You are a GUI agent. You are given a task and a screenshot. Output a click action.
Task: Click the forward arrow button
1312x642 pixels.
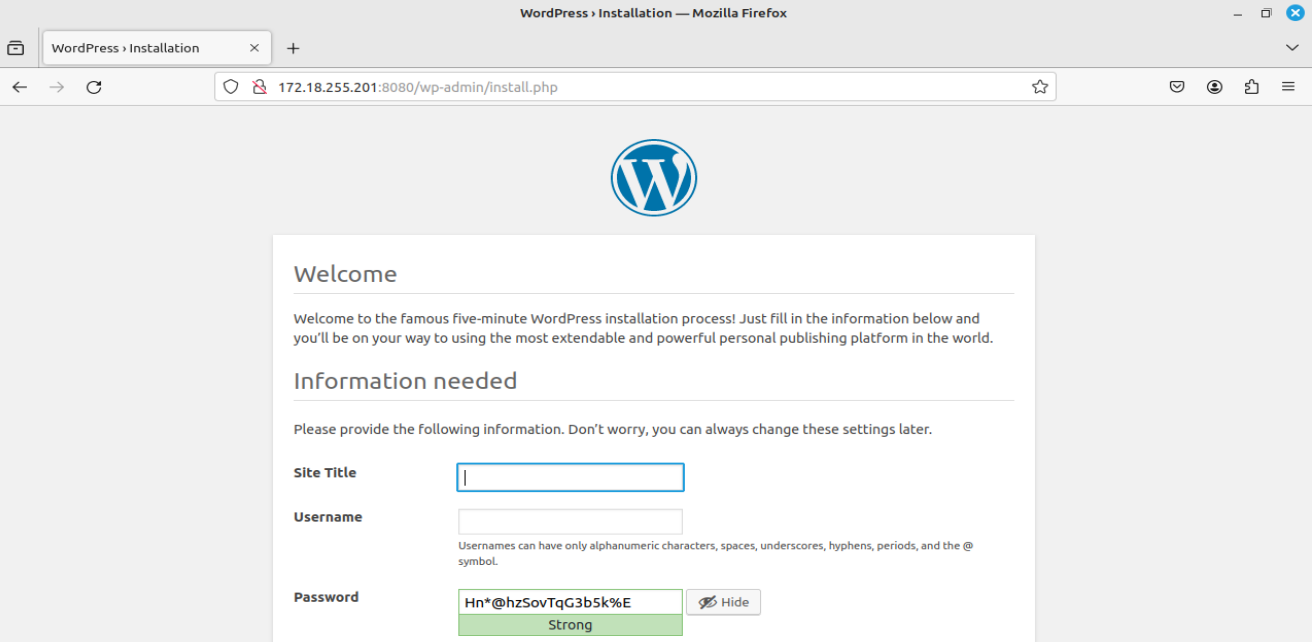(x=57, y=87)
